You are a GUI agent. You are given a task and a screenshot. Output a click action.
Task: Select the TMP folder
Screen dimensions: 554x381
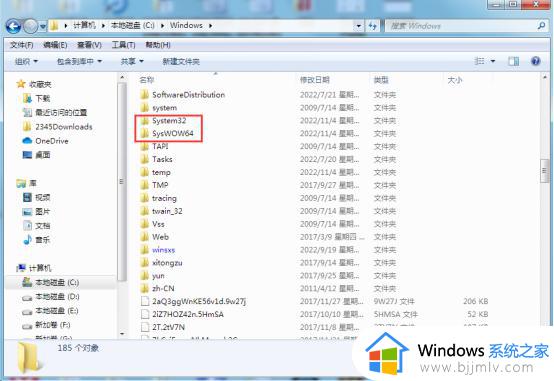(154, 185)
